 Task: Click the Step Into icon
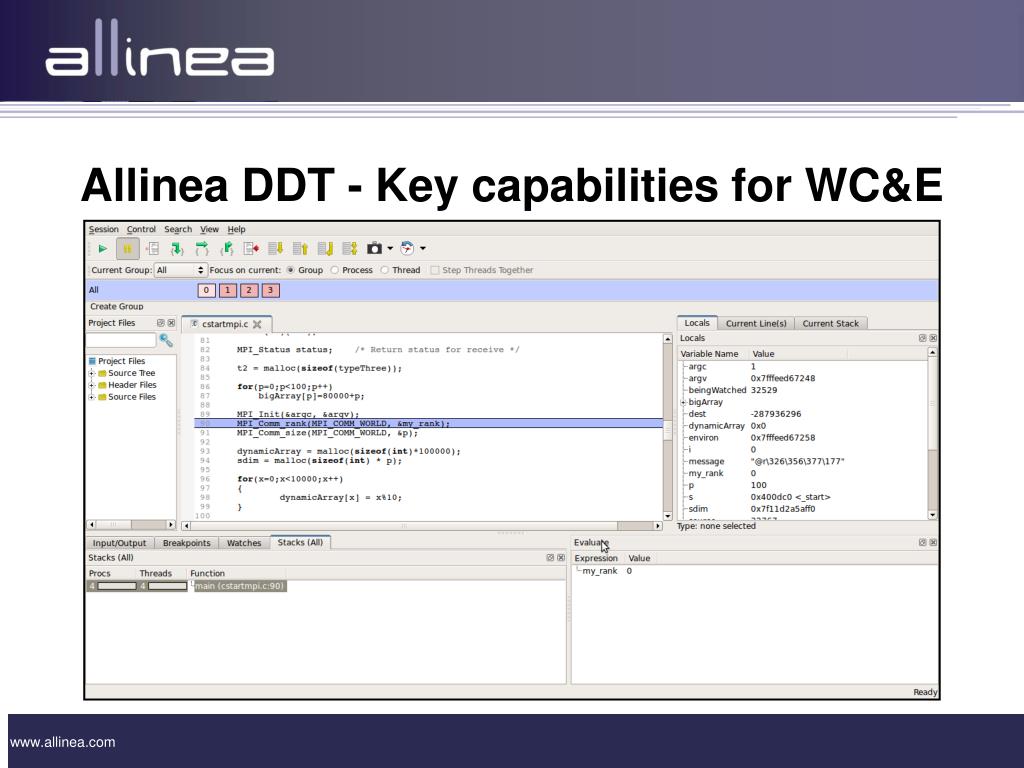click(x=177, y=249)
